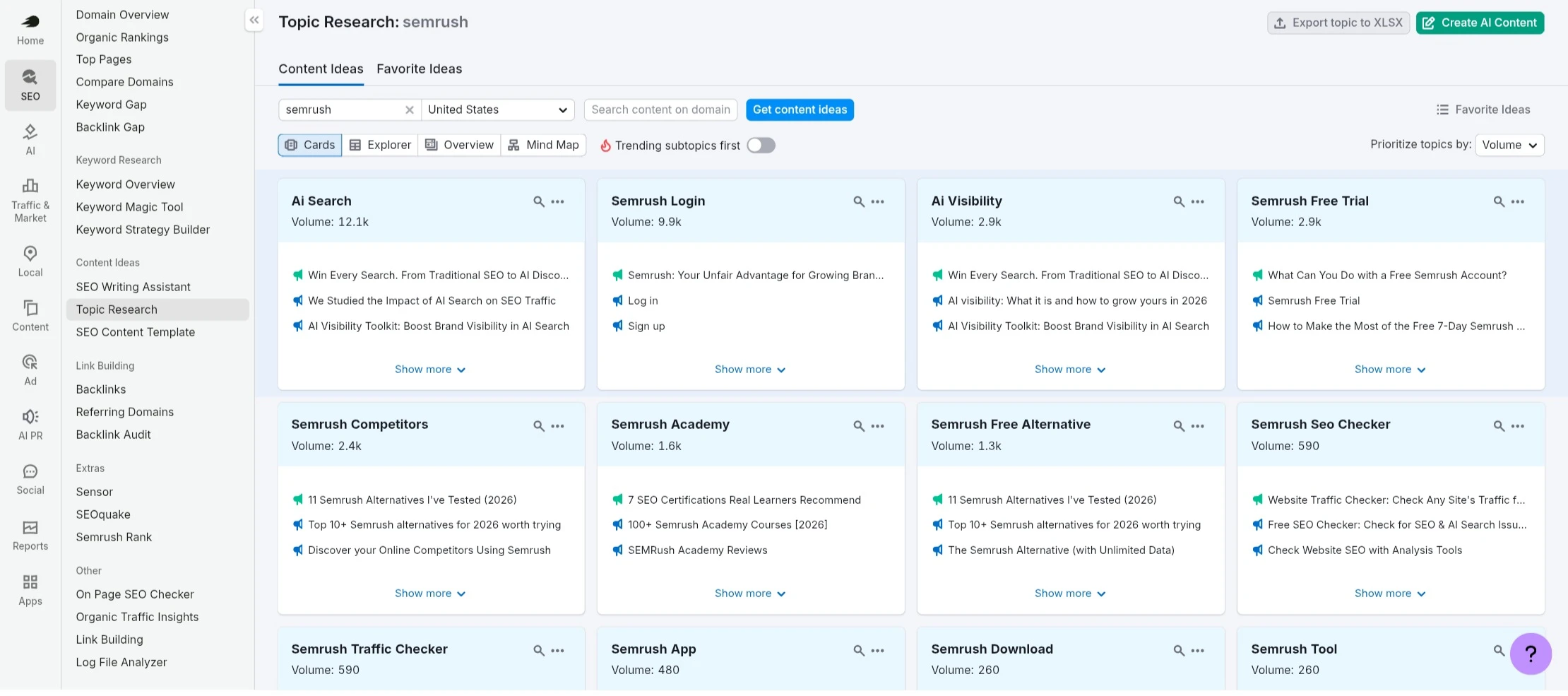1568x696 pixels.
Task: Click search icon on Ai Visibility card
Action: [x=1179, y=201]
